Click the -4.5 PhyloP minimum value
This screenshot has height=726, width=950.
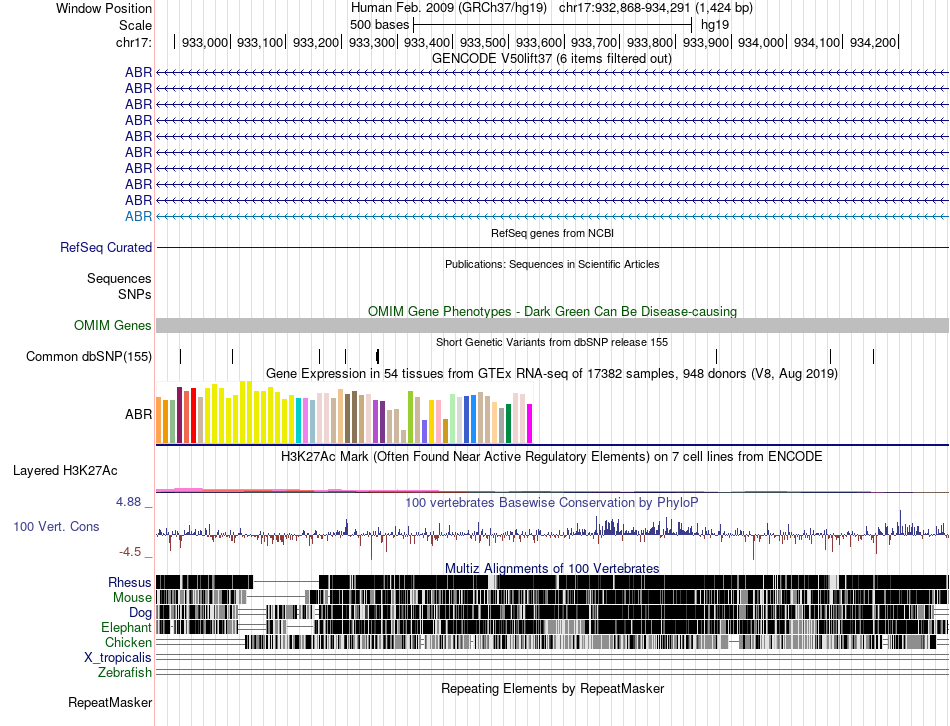click(x=130, y=551)
